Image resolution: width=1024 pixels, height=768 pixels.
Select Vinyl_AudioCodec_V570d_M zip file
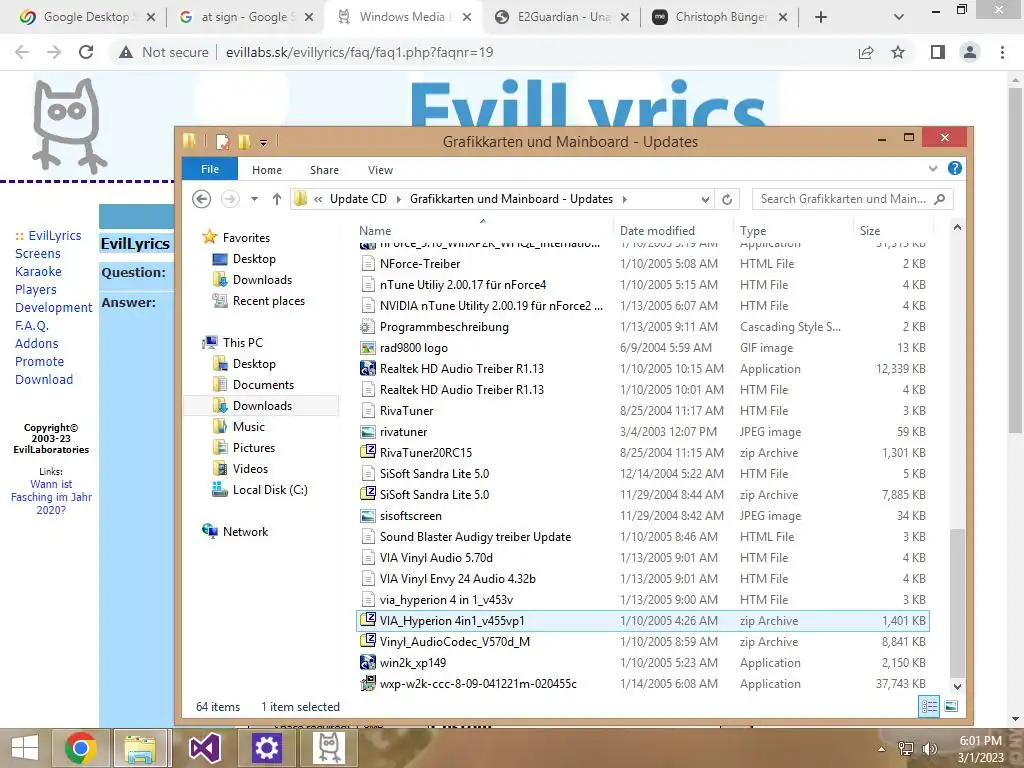point(643,642)
